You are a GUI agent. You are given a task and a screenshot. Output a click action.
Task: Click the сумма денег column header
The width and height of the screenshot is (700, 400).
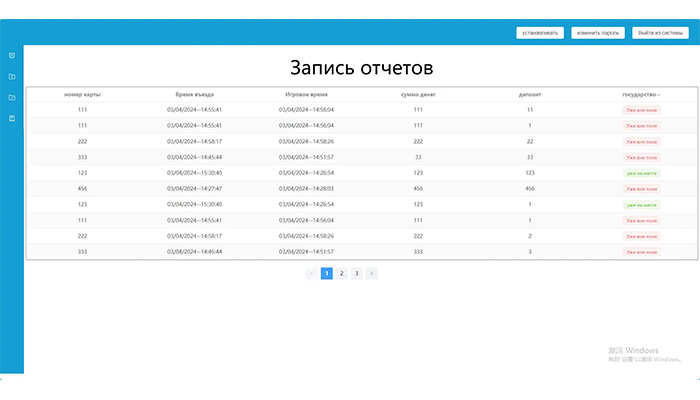(x=418, y=94)
